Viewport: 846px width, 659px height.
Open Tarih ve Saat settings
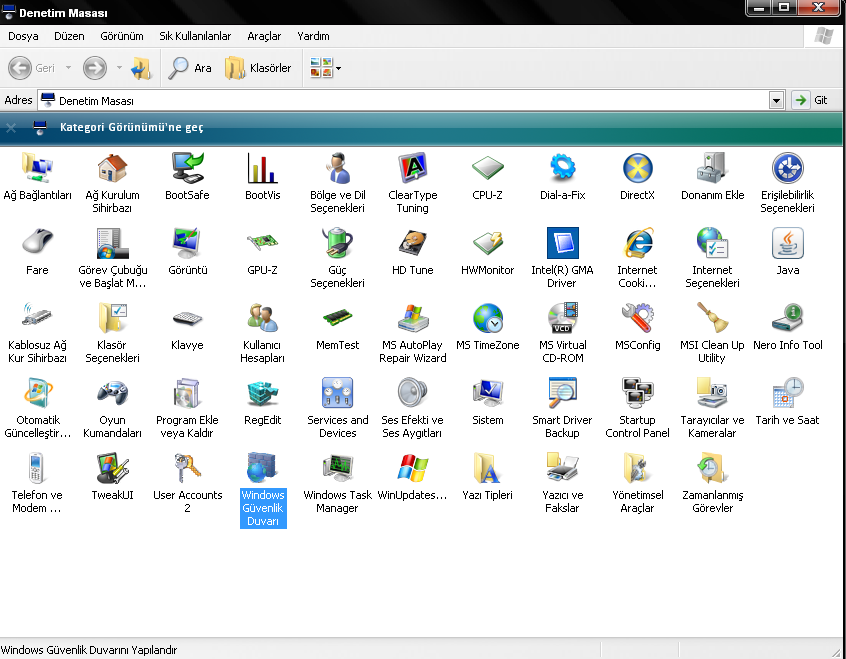(x=787, y=393)
